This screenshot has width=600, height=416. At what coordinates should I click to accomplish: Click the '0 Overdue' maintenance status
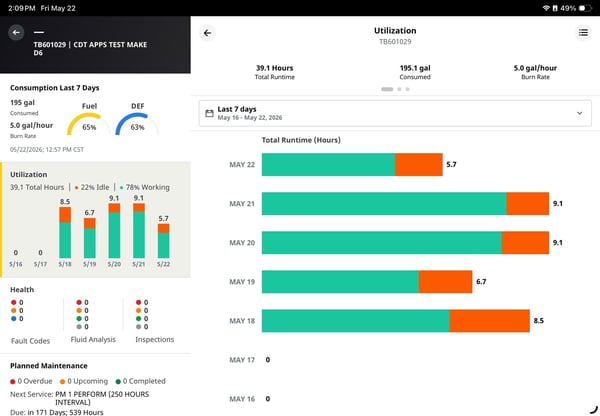pos(31,381)
